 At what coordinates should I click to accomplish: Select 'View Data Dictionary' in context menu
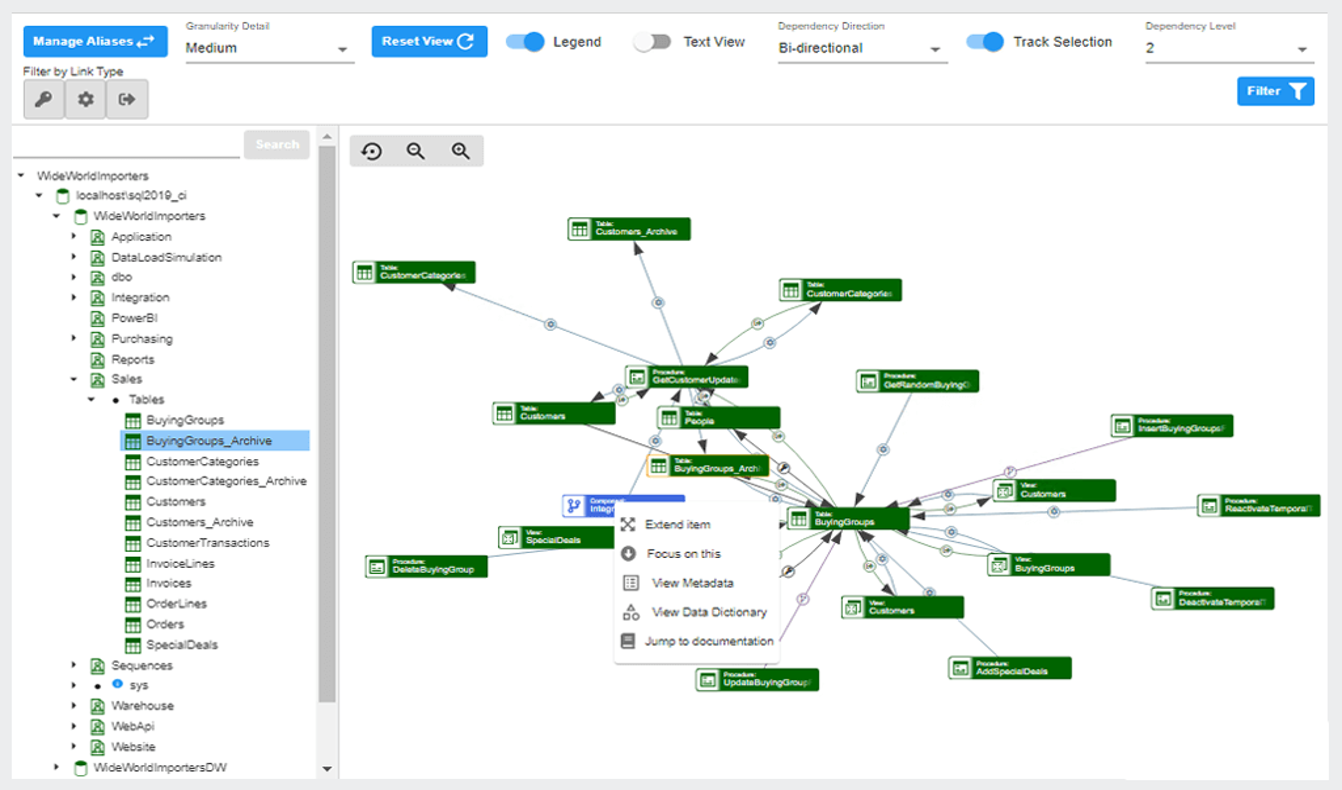tap(708, 612)
